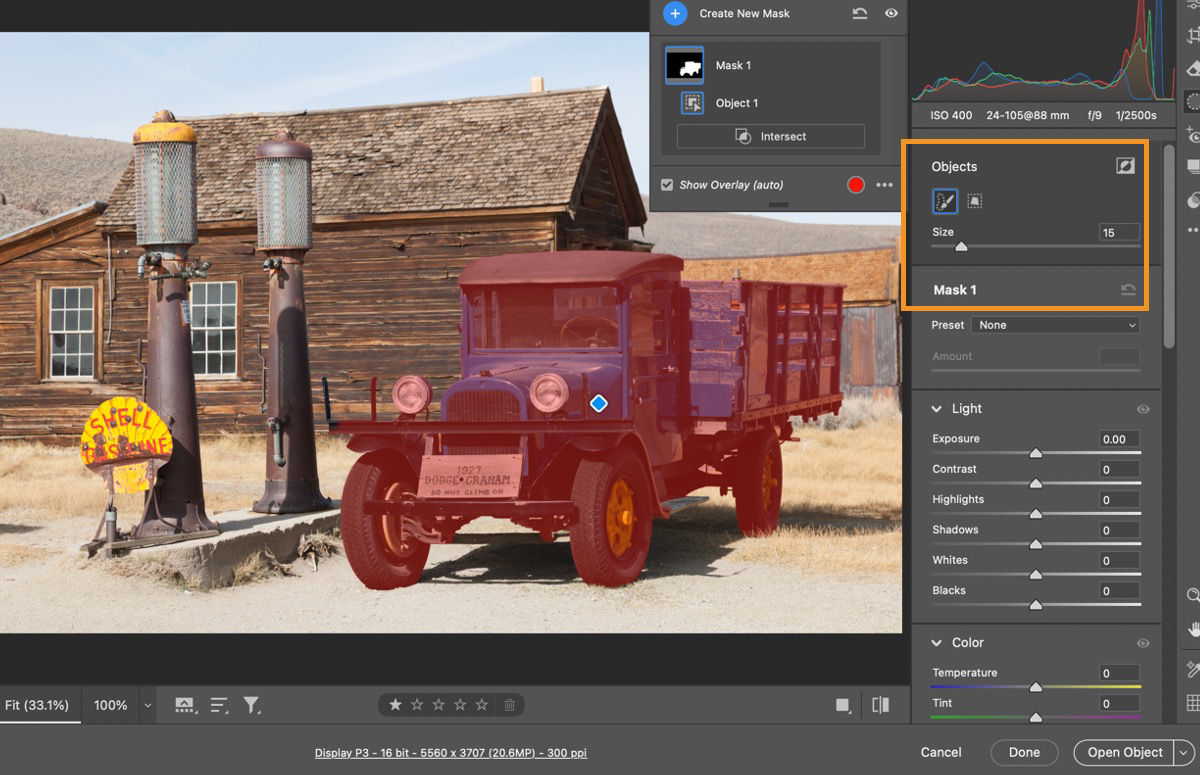Screen dimensions: 1200x775
Task: Open the Masking tool in the right toolbar
Action: point(1192,100)
